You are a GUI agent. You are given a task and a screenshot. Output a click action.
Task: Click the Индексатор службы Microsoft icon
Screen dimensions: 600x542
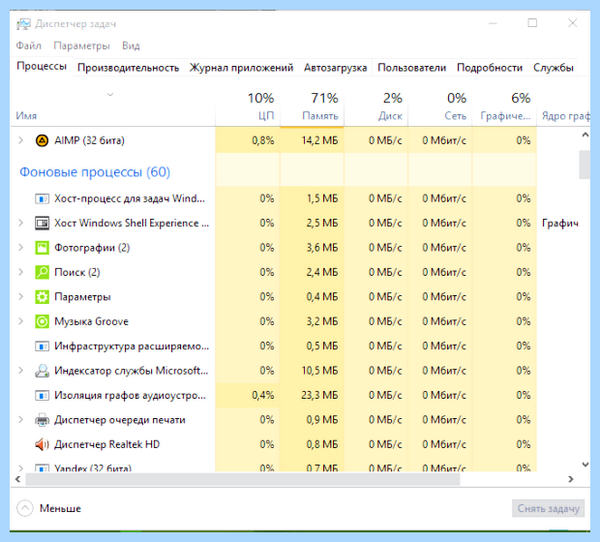click(42, 371)
